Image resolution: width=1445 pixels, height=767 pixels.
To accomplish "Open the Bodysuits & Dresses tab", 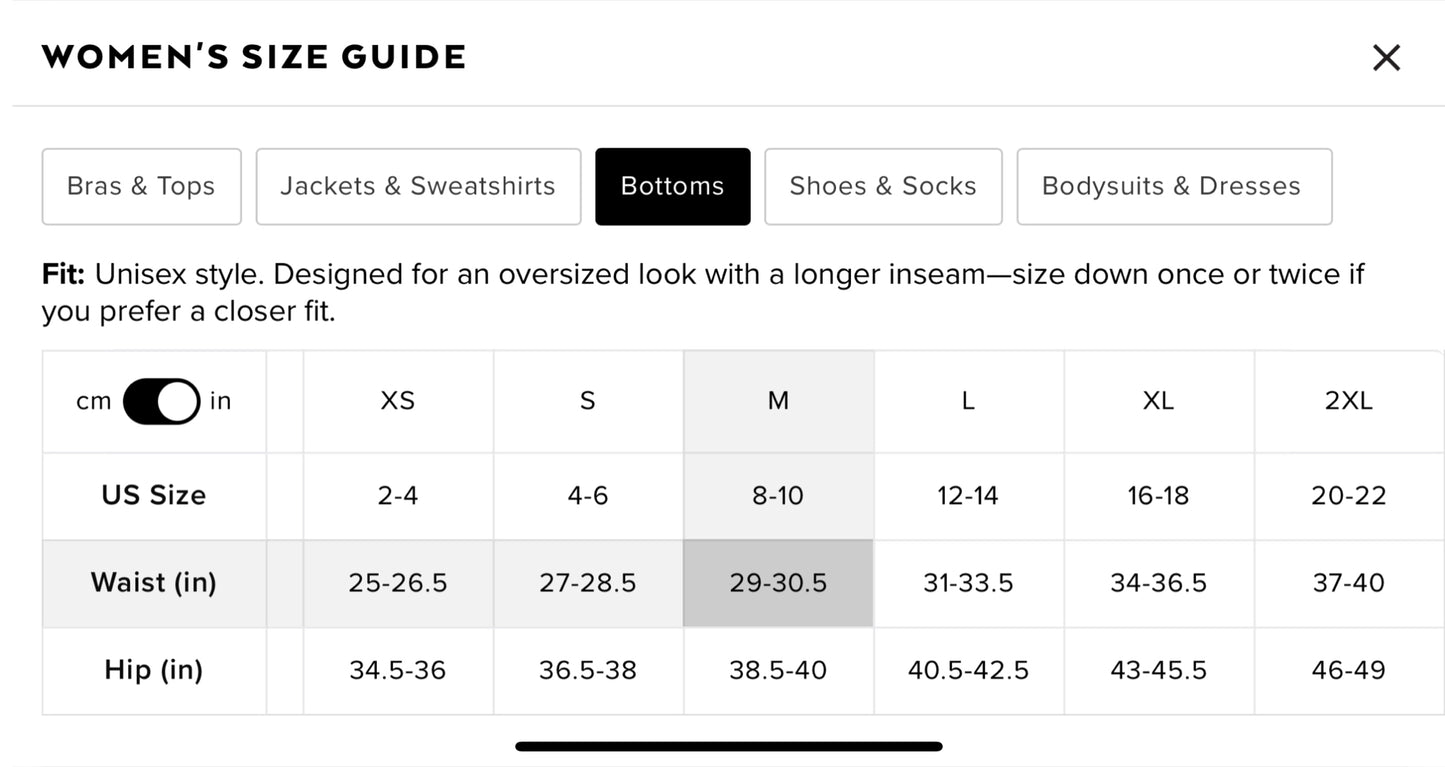I will [1173, 187].
